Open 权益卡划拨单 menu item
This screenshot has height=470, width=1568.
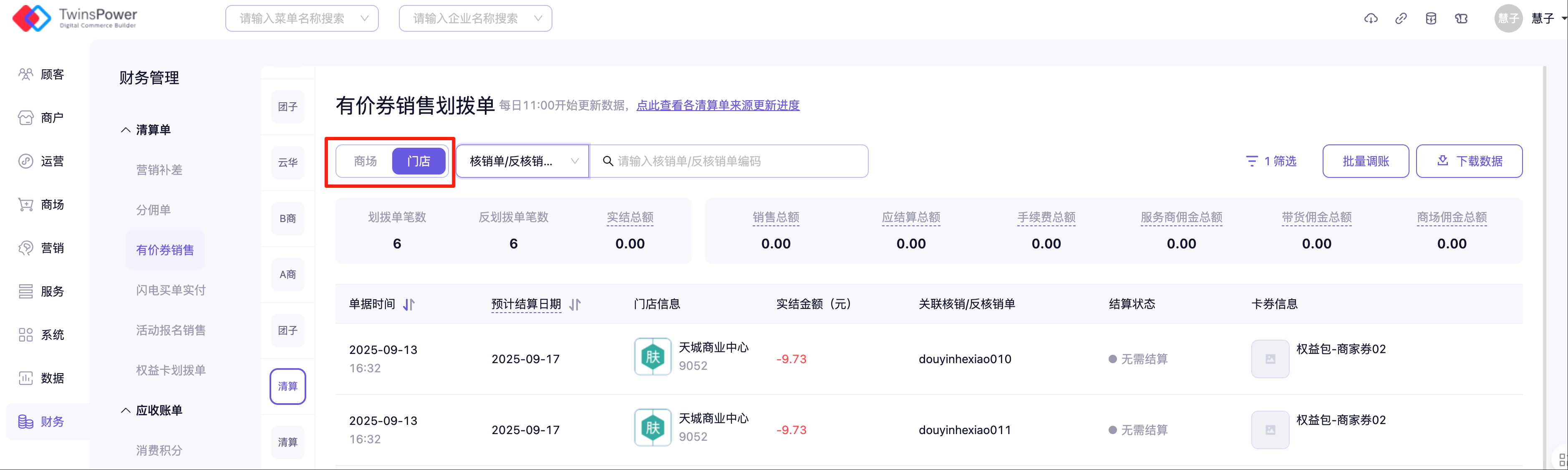(x=170, y=370)
